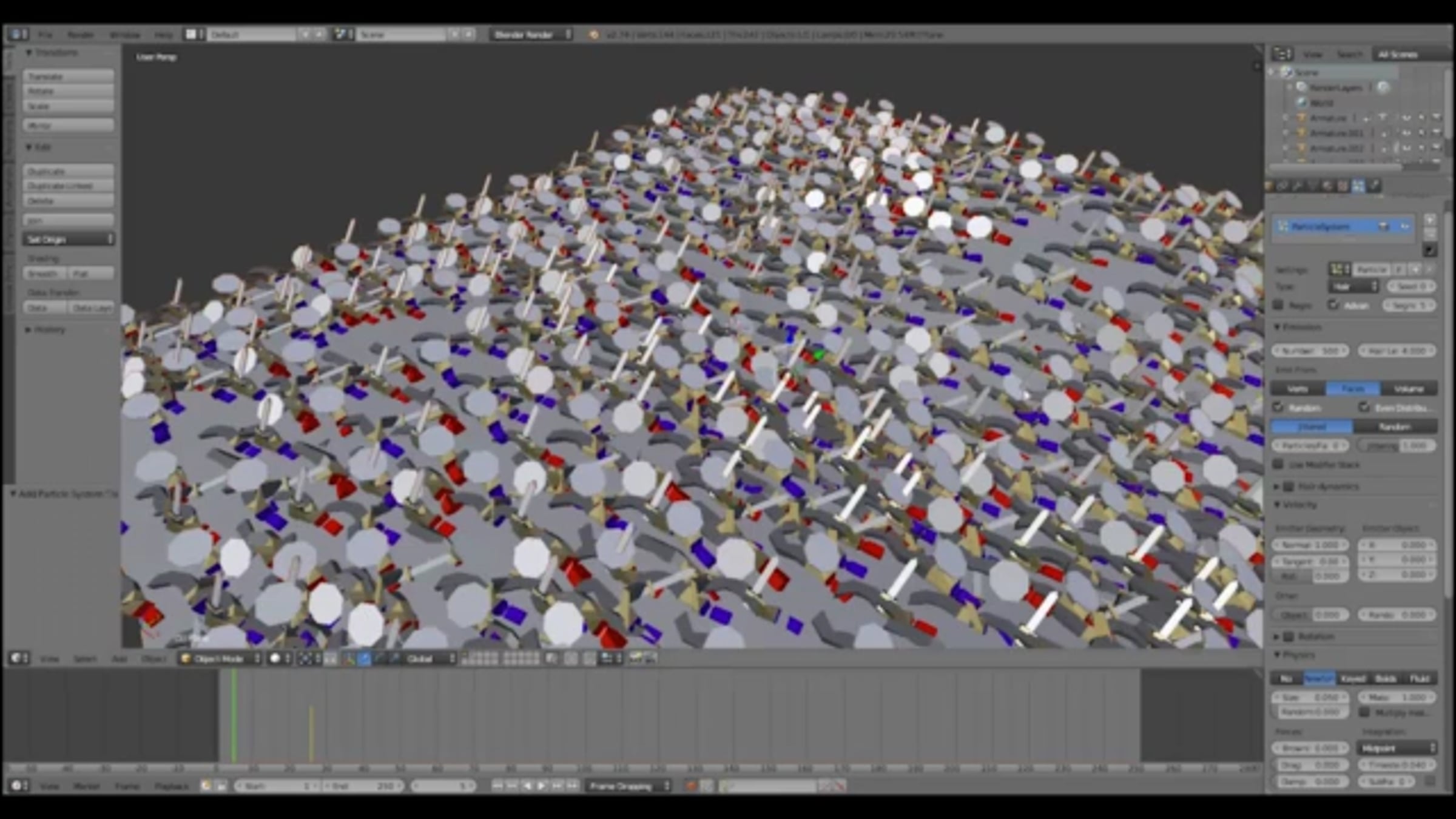
Task: Click the viewport shading sphere icon
Action: click(x=275, y=658)
